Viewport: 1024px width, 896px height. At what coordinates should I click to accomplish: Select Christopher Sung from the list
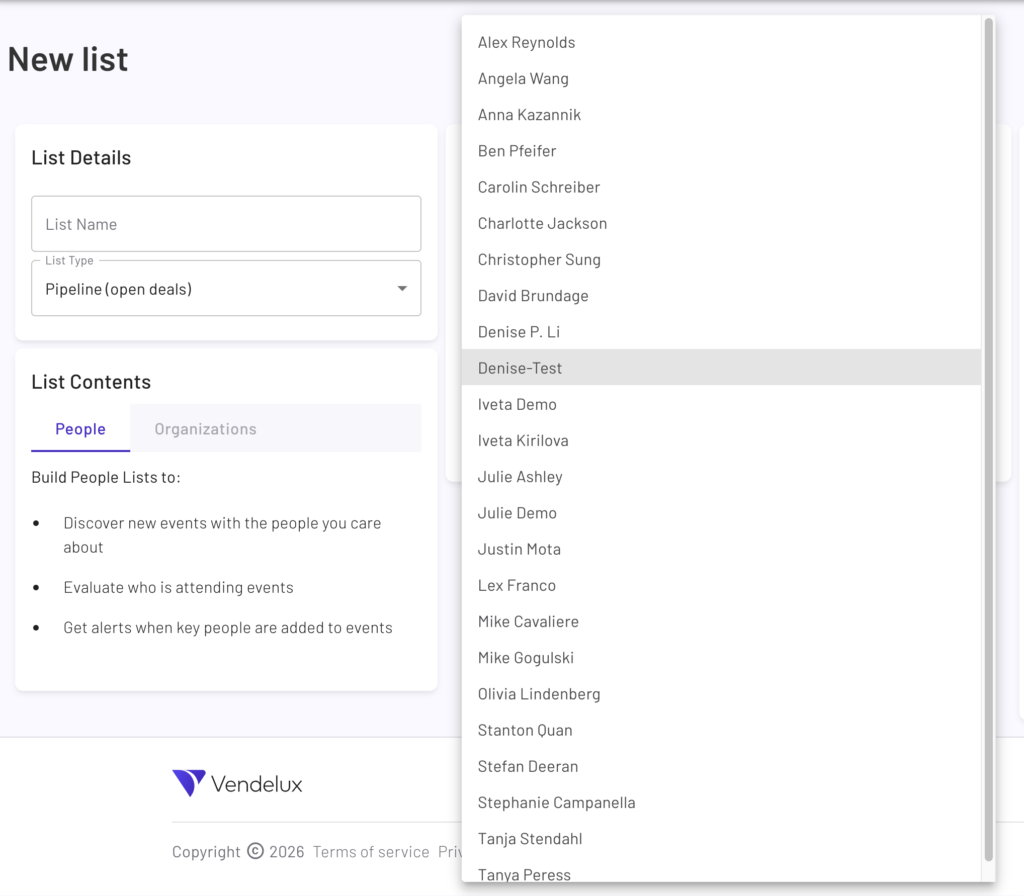pos(539,260)
